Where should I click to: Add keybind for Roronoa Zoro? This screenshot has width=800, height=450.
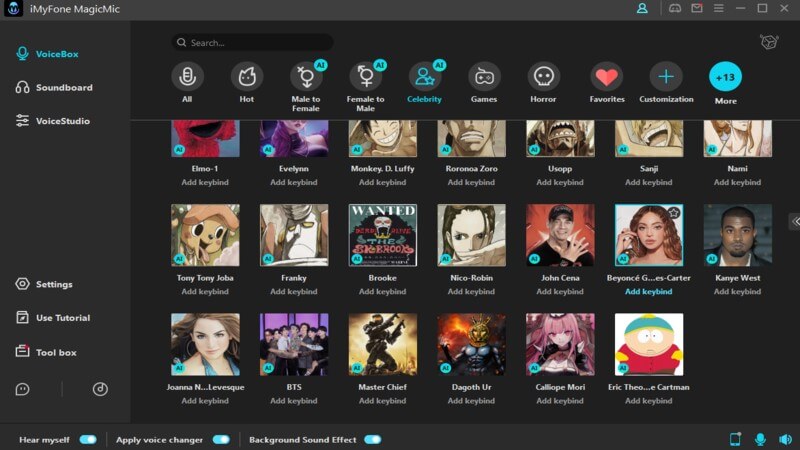coord(471,182)
